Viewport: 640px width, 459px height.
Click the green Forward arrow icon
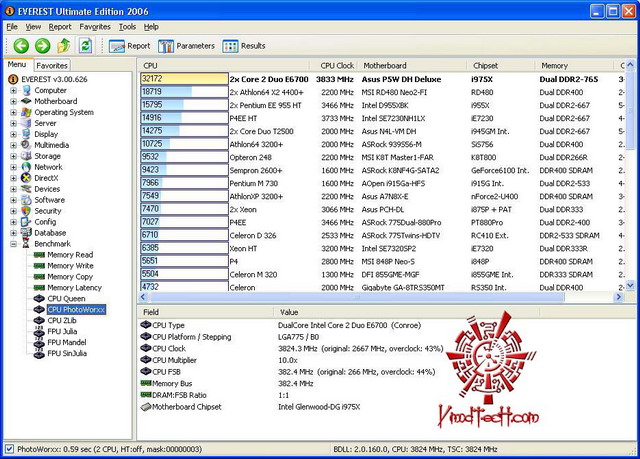pyautogui.click(x=42, y=46)
